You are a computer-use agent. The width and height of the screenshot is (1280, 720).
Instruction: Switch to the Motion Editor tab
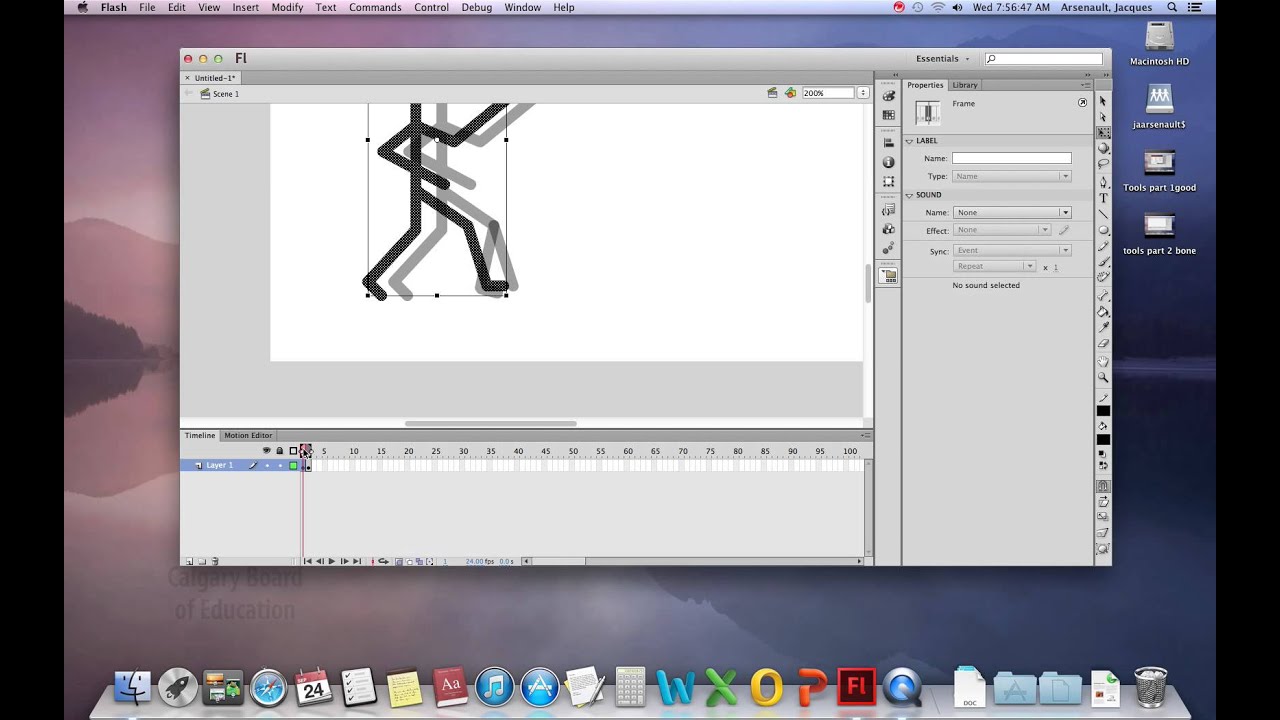(x=248, y=436)
